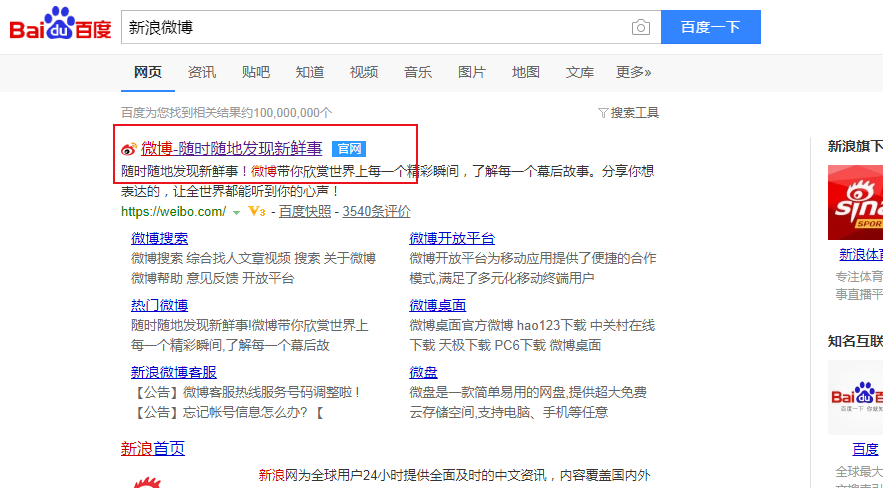Open the 视频 tab
The width and height of the screenshot is (883, 488).
(364, 72)
